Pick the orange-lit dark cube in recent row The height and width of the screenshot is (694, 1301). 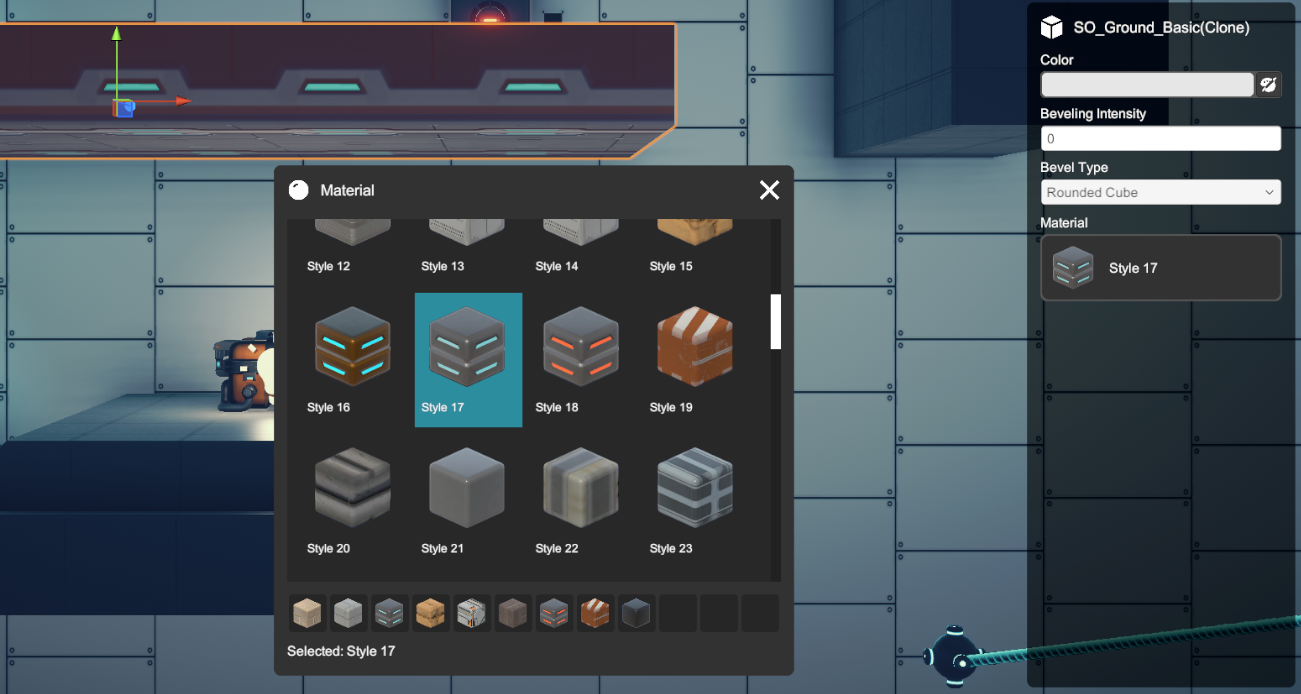click(x=554, y=613)
